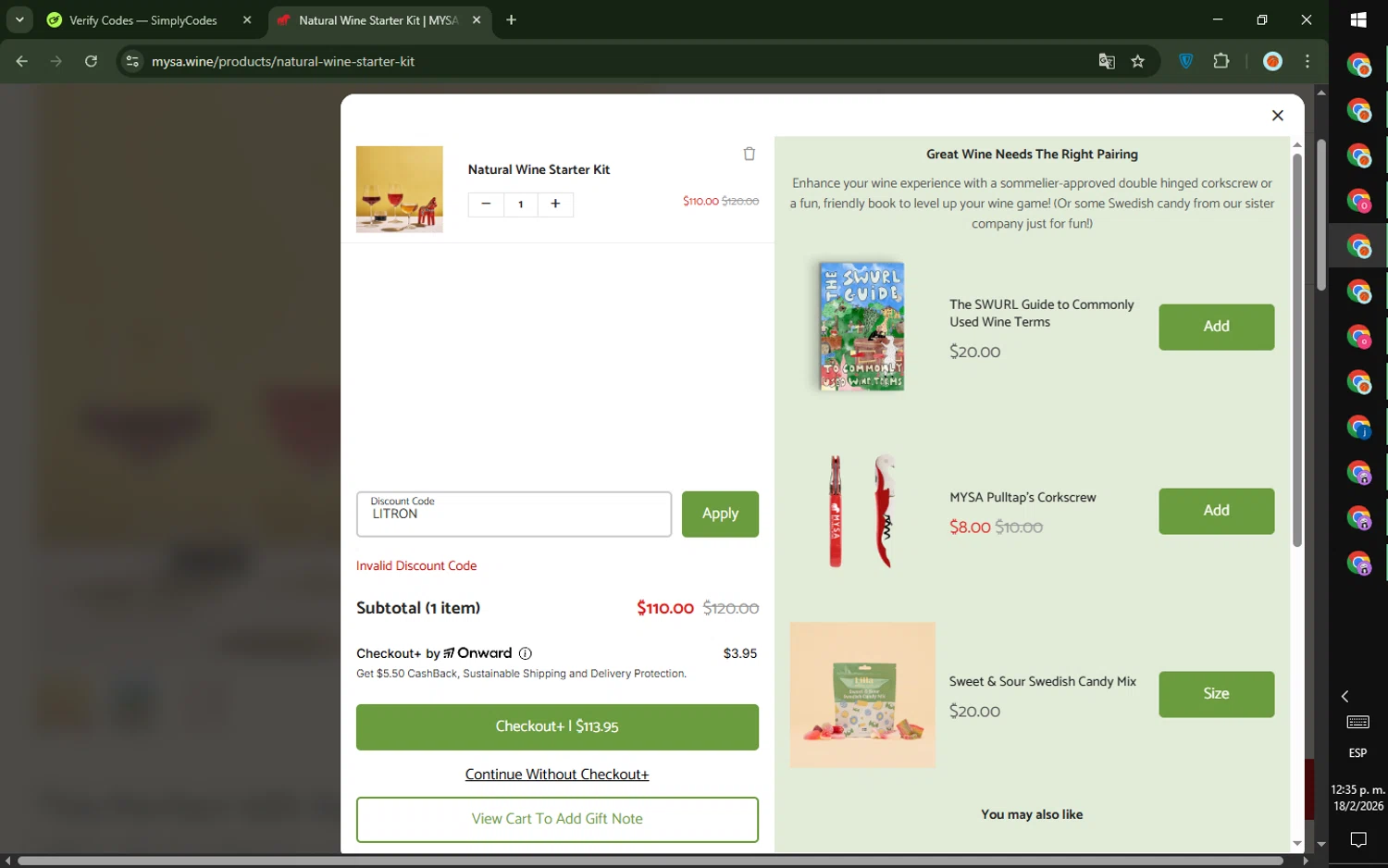The image size is (1388, 868).
Task: Click the page horizontal scrollbar
Action: pos(650,861)
